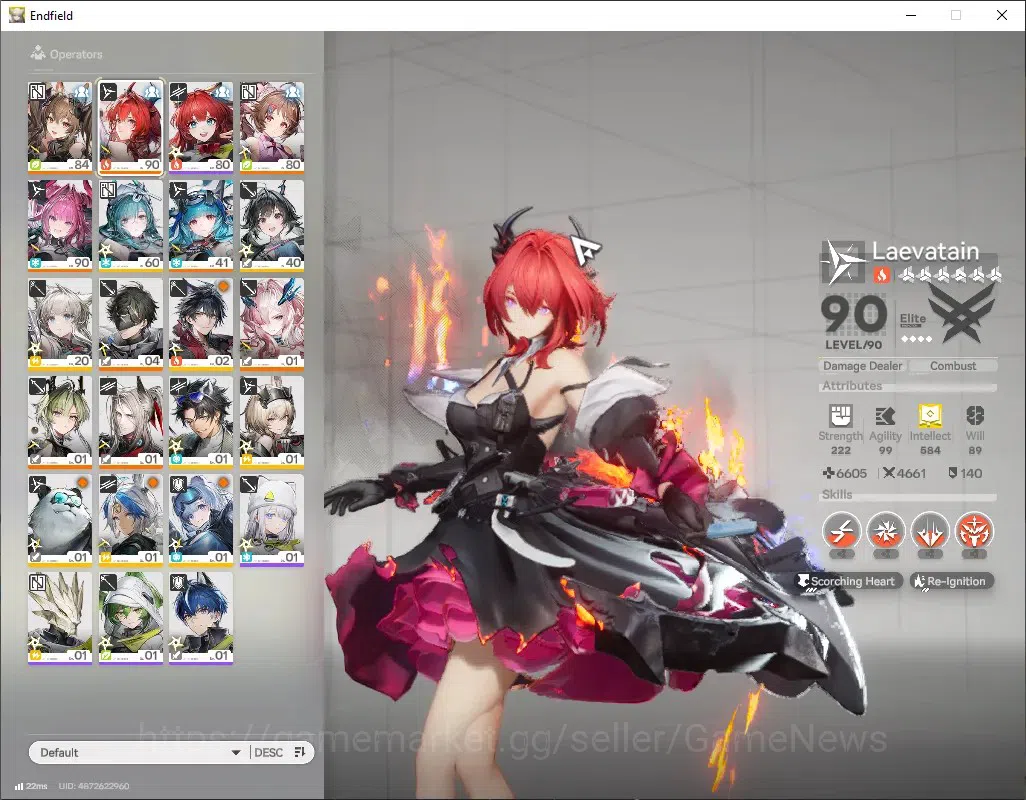This screenshot has width=1026, height=800.
Task: Click the Endfield app icon in title bar
Action: (x=16, y=14)
